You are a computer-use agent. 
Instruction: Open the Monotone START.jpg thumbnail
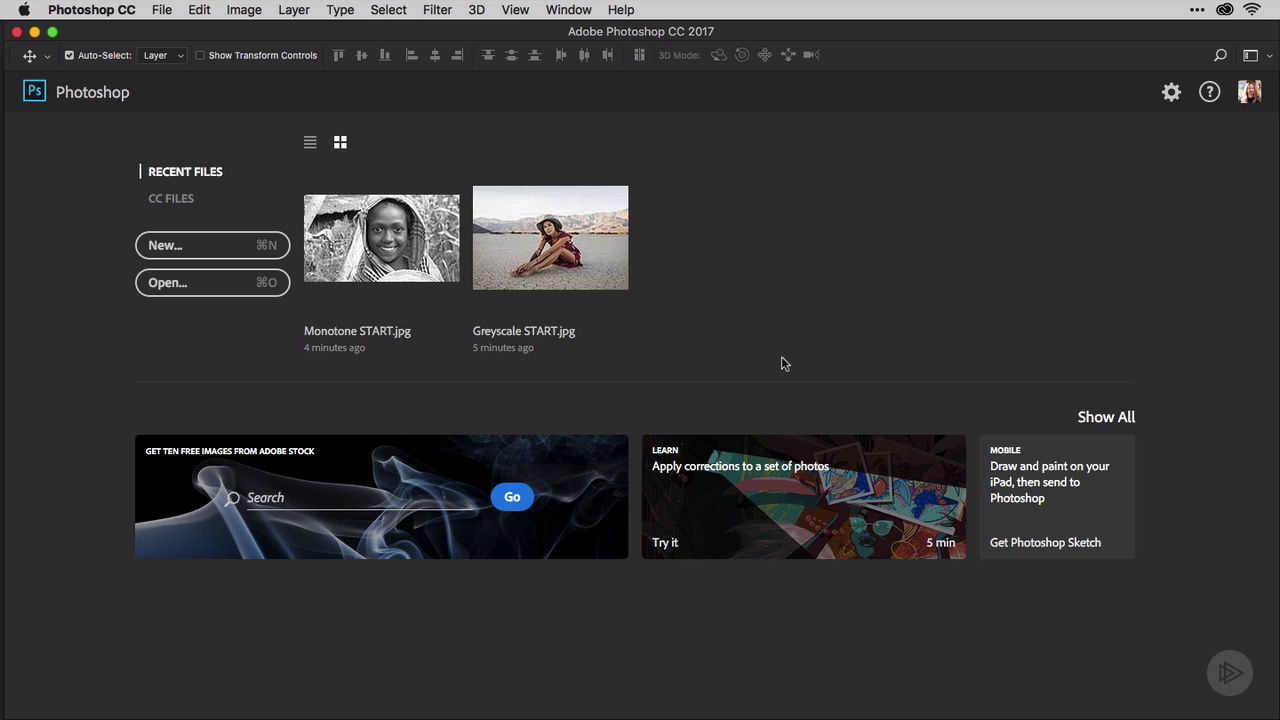pyautogui.click(x=382, y=238)
